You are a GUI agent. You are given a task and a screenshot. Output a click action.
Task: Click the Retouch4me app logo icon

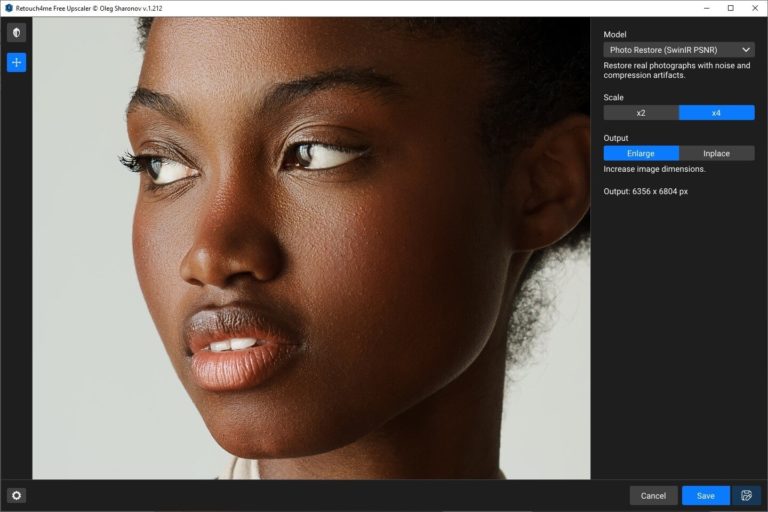click(8, 8)
